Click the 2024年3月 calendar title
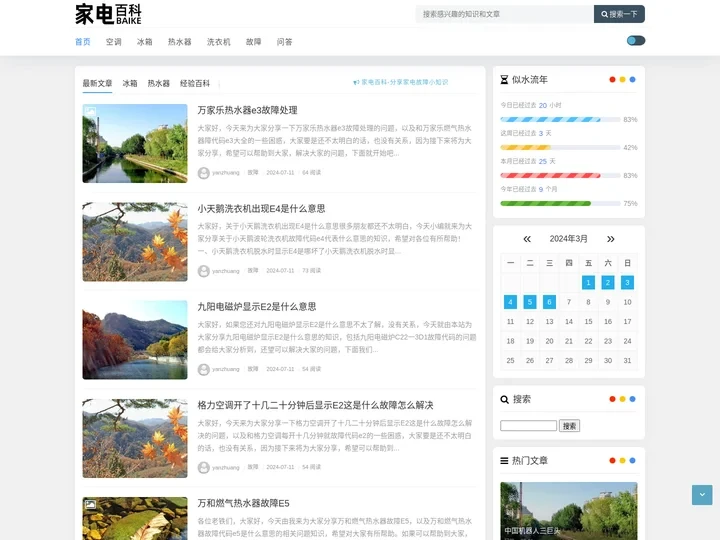The image size is (720, 540). click(568, 239)
